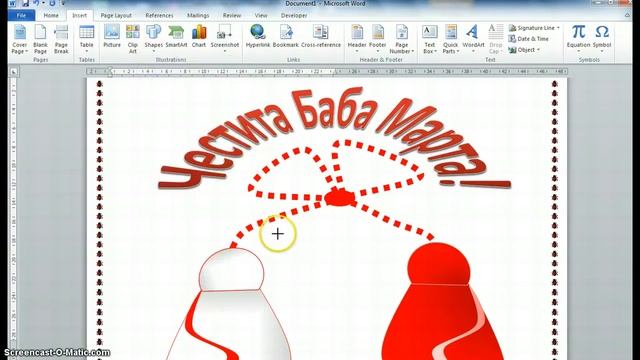
Task: Minimize the ribbon with the arrow button
Action: click(x=627, y=16)
